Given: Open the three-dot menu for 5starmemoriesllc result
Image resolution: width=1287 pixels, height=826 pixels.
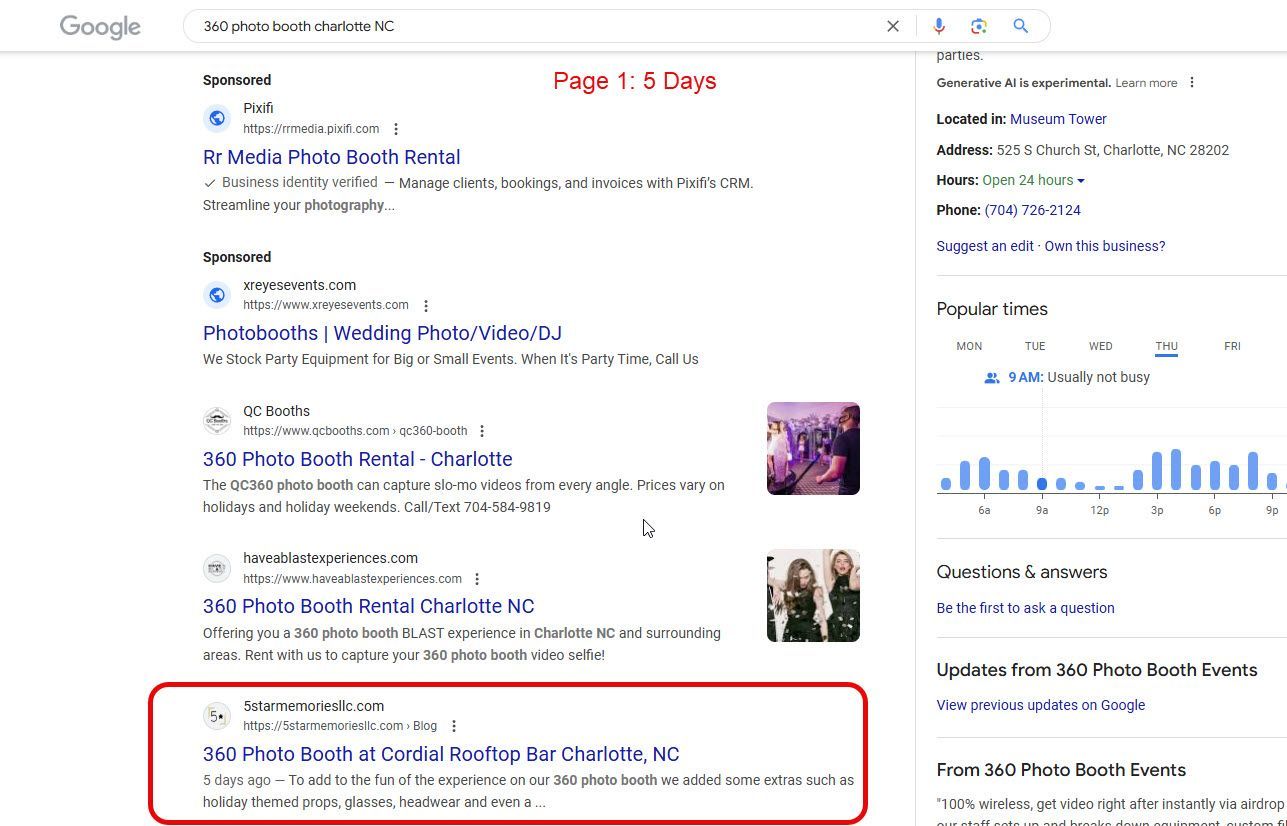Looking at the screenshot, I should (x=454, y=726).
